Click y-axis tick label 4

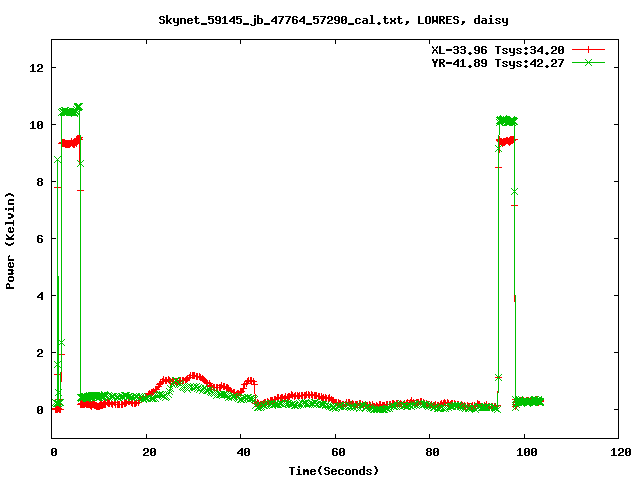[40, 296]
